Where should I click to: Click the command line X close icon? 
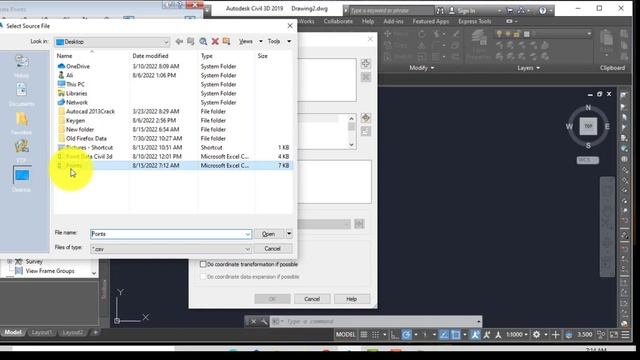click(253, 322)
